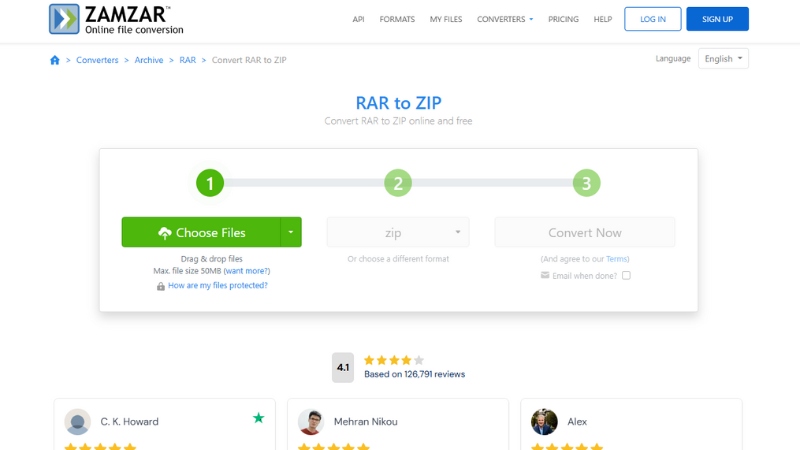
Task: Go to the home breadcrumb icon
Action: tap(55, 60)
